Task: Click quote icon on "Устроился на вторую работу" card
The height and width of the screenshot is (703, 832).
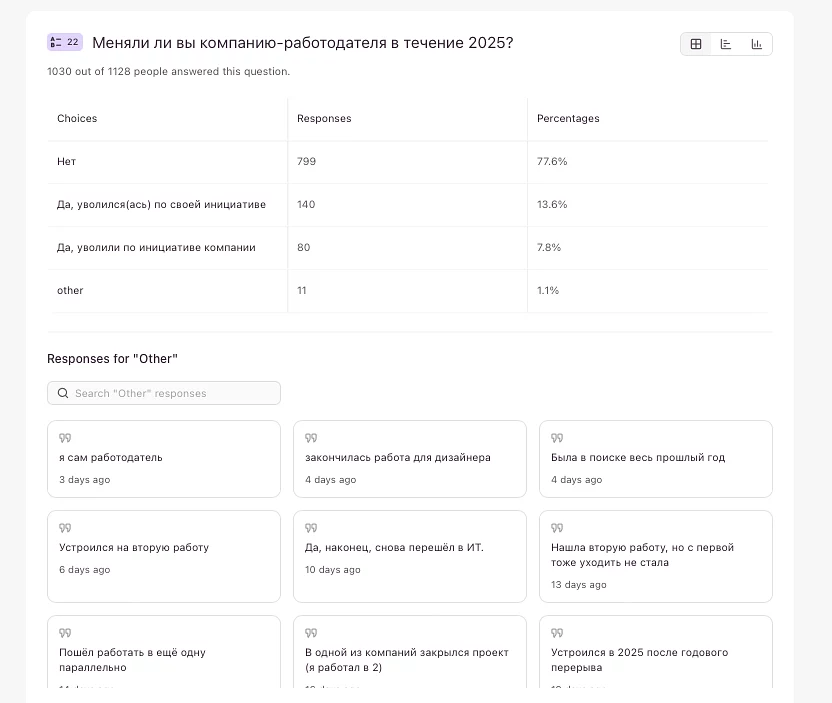Action: (x=65, y=528)
